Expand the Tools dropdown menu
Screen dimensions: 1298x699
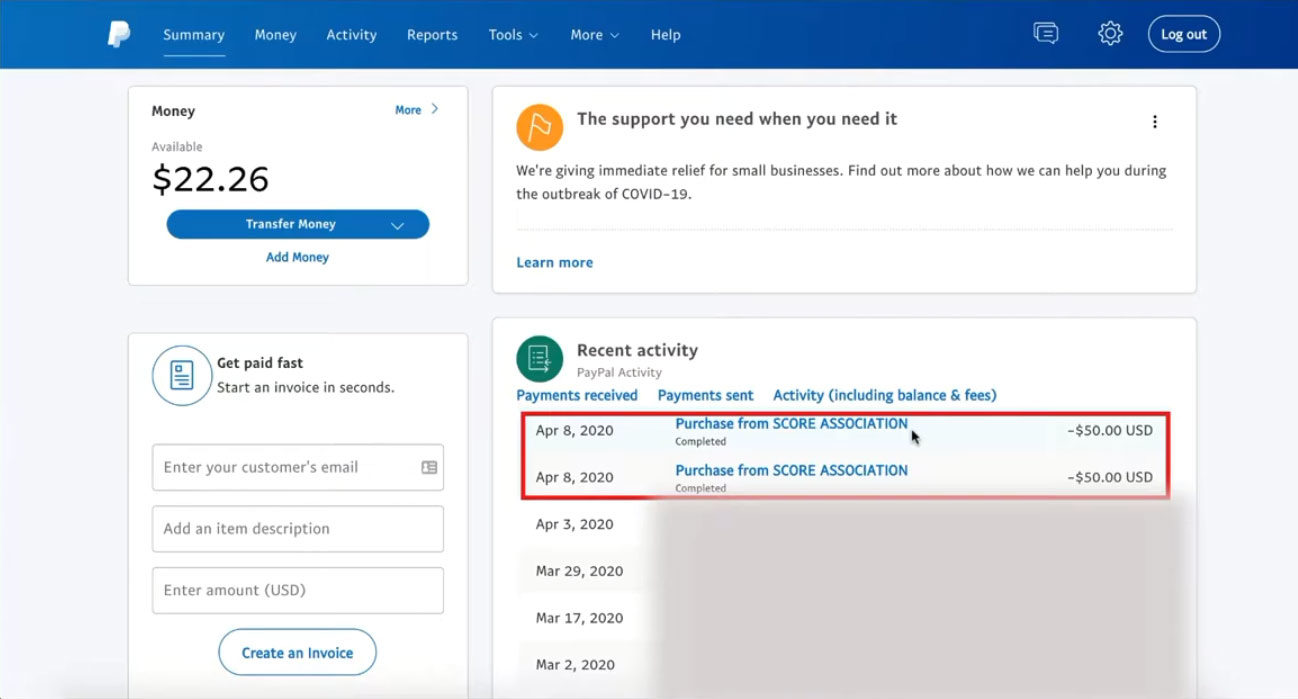click(514, 34)
